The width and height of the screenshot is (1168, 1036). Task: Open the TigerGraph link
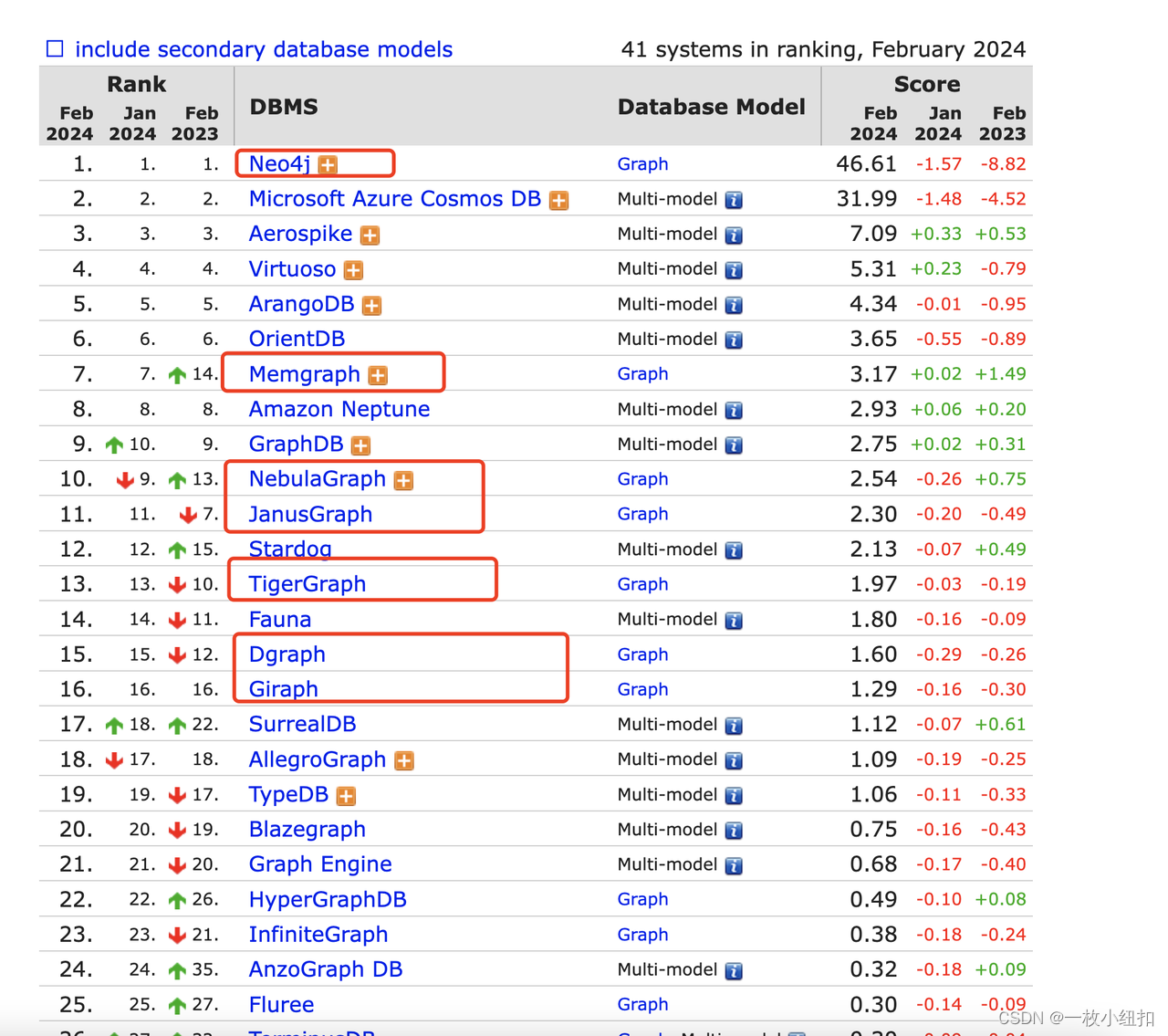tap(308, 584)
